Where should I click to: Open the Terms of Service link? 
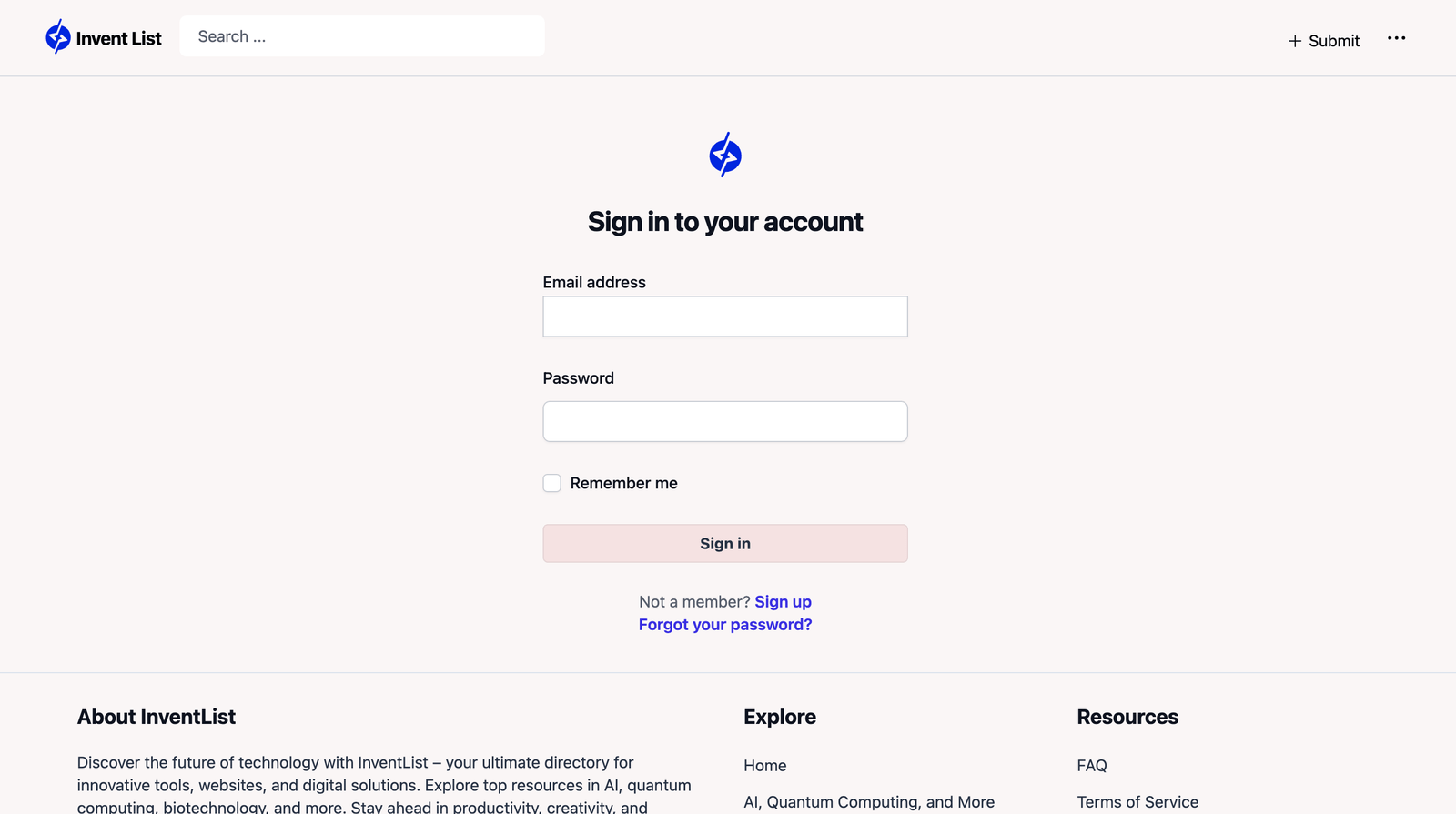pos(1137,802)
